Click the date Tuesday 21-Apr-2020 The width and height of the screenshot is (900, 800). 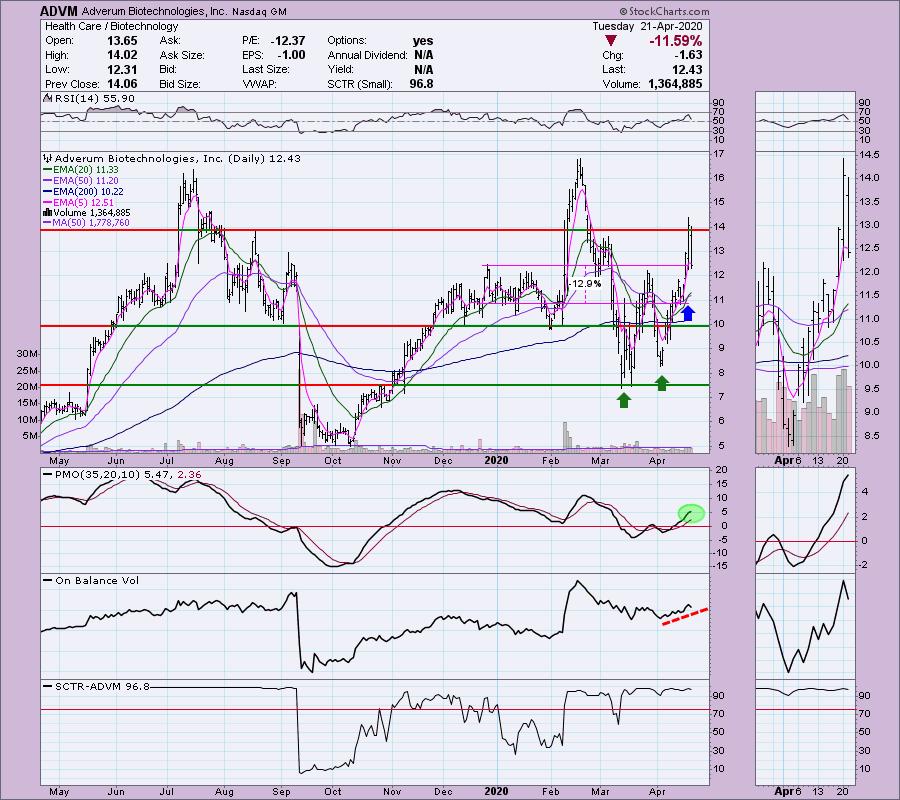click(647, 26)
